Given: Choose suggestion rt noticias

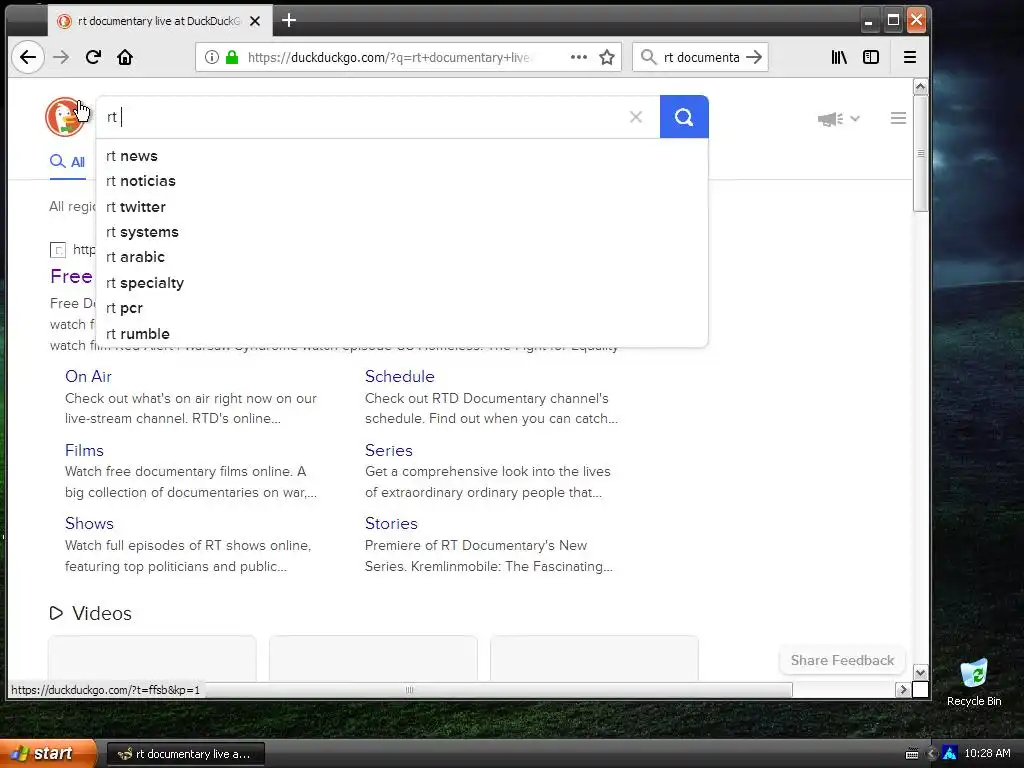Looking at the screenshot, I should click(402, 181).
